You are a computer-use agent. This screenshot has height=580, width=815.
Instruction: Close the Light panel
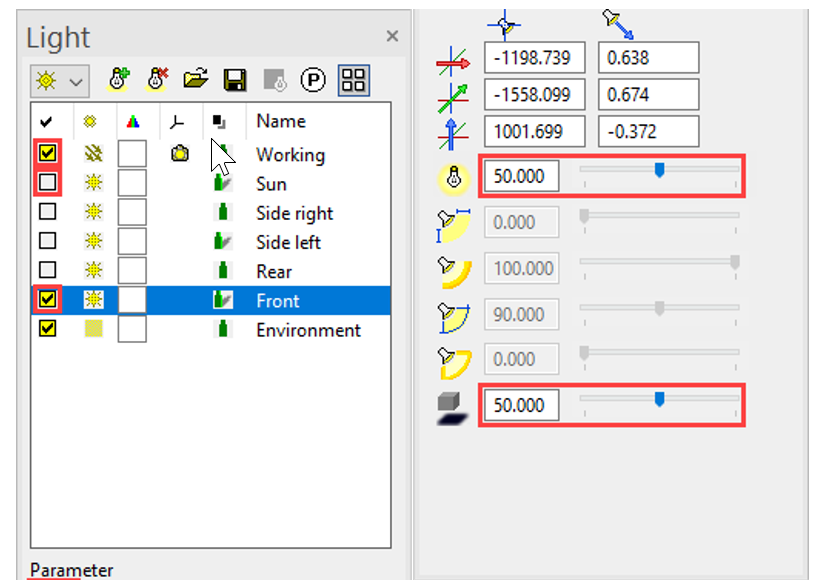pyautogui.click(x=392, y=36)
